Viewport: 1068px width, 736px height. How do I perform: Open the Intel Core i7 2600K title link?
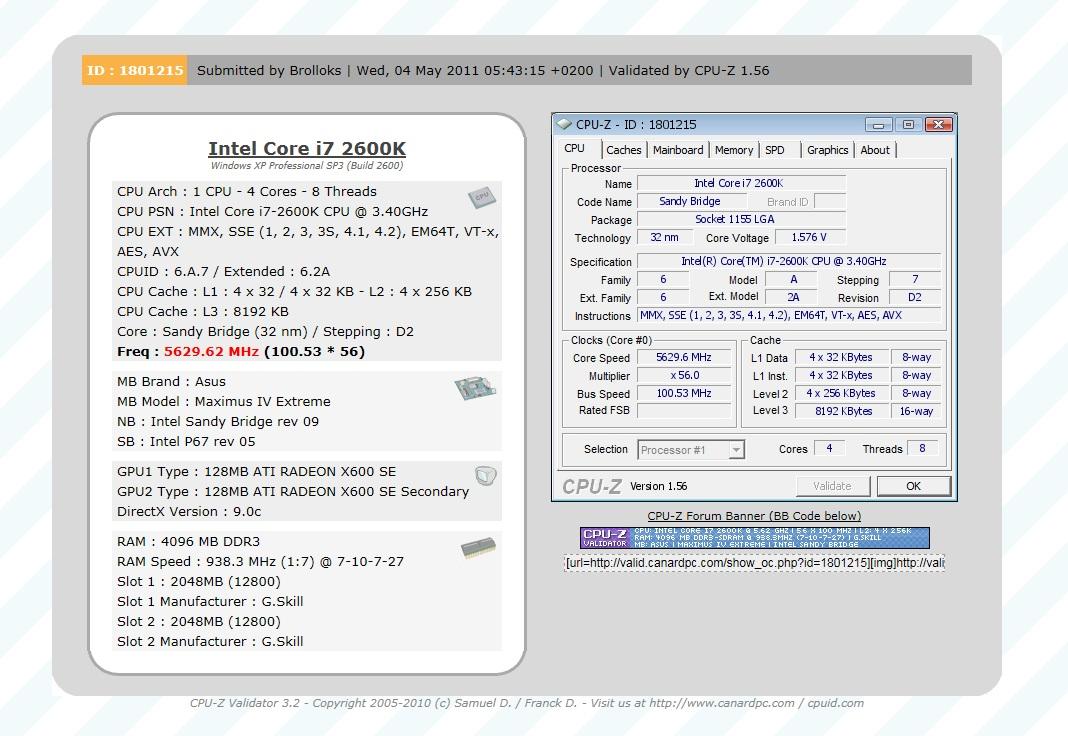307,148
